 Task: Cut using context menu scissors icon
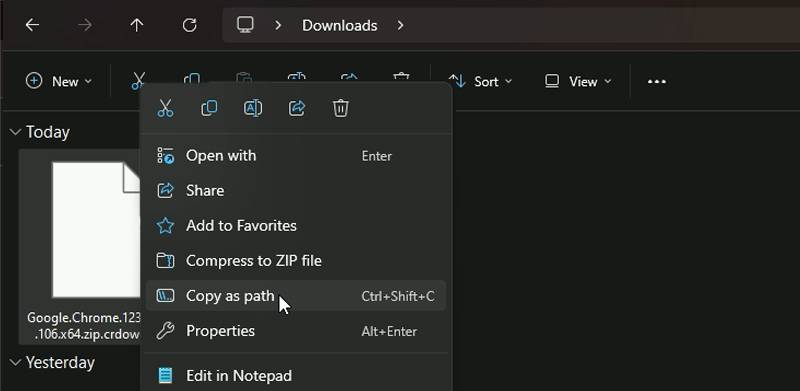(165, 108)
